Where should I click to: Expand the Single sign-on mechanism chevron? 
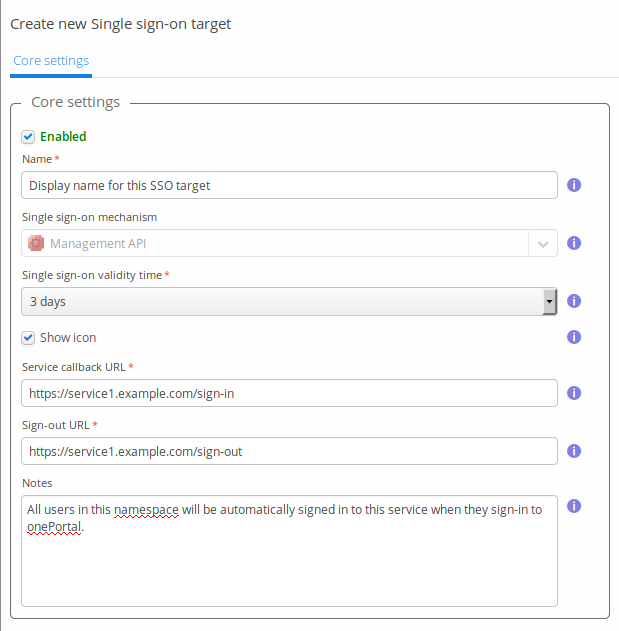(543, 243)
